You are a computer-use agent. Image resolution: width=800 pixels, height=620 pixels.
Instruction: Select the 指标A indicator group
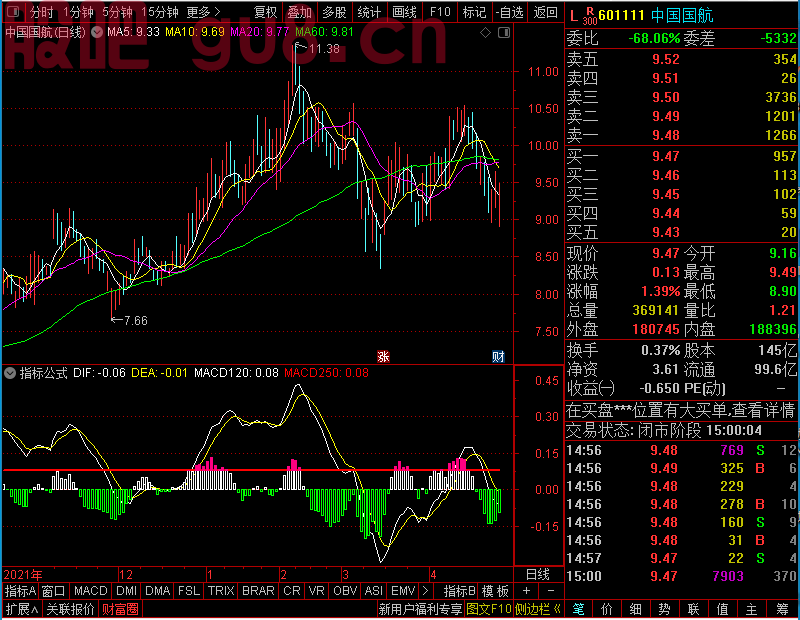(x=20, y=591)
